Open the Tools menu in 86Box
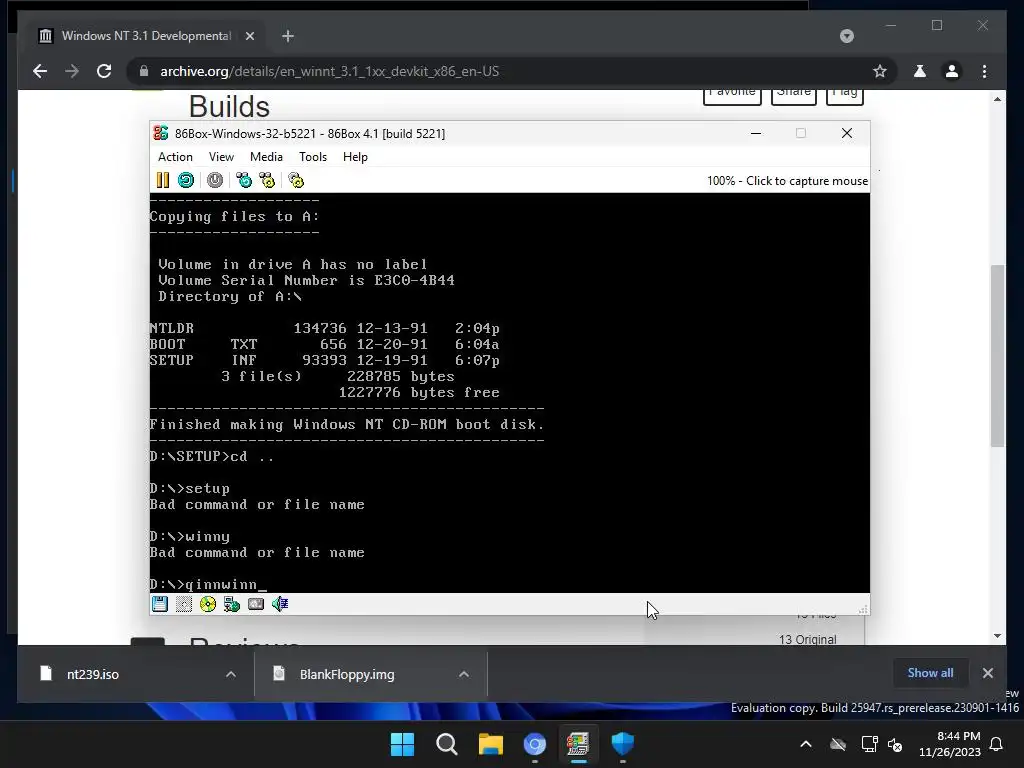Image resolution: width=1024 pixels, height=768 pixels. 313,157
